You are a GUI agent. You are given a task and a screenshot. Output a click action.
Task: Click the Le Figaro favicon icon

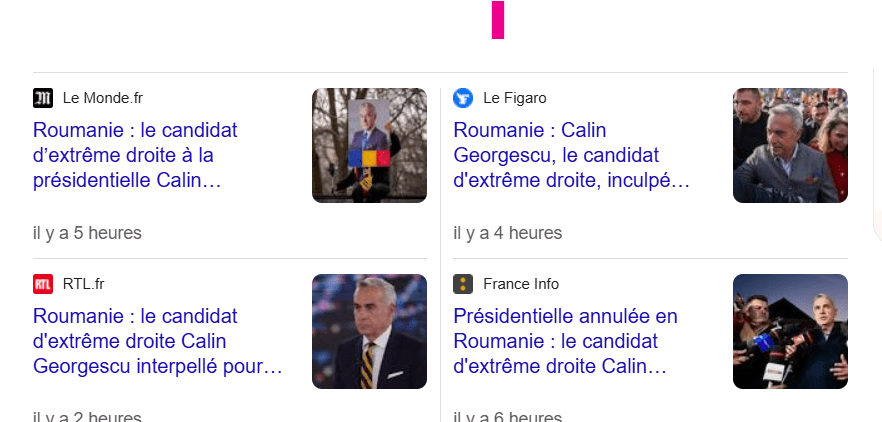pyautogui.click(x=463, y=98)
